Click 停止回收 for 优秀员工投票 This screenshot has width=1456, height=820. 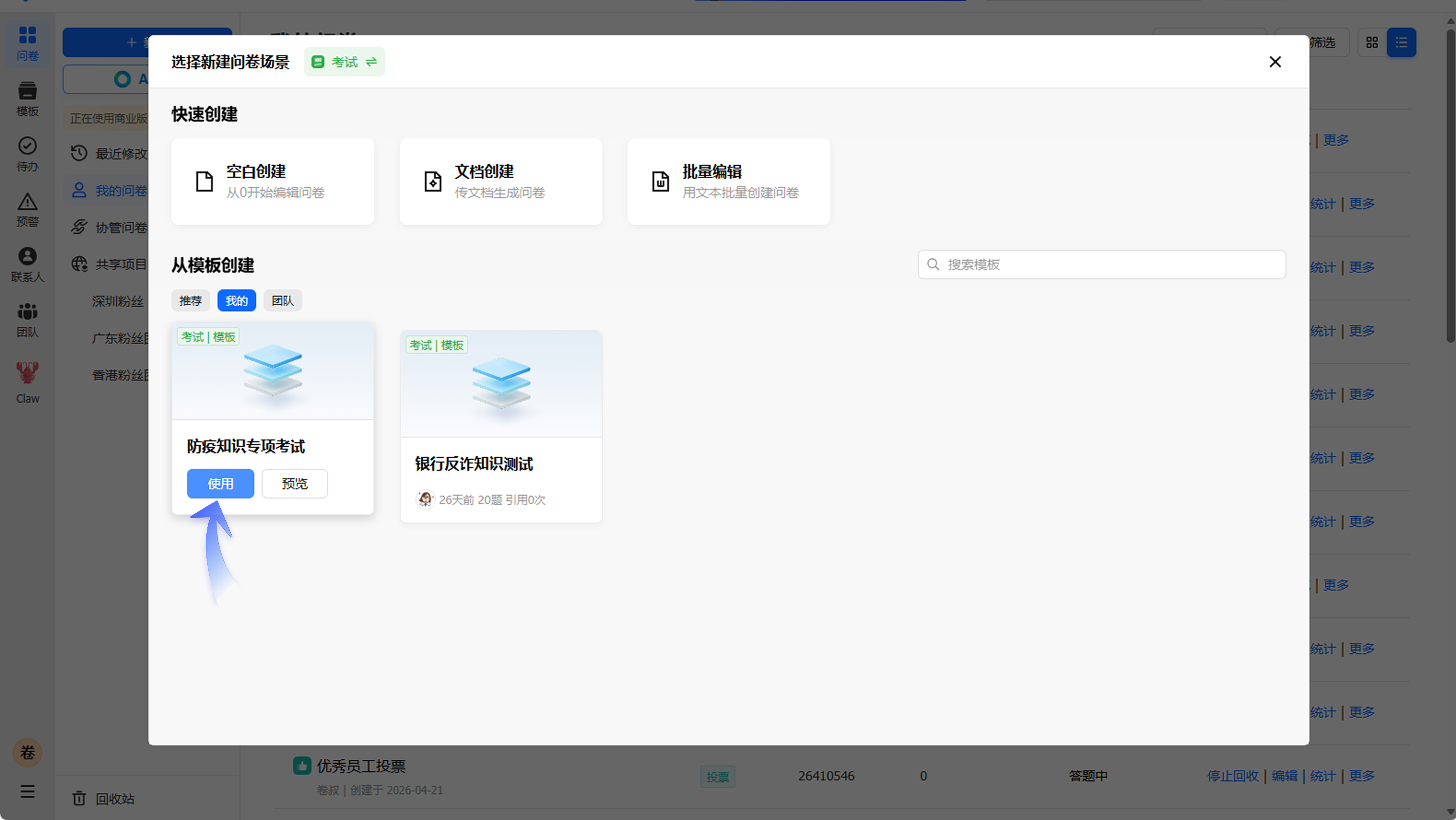(x=1233, y=776)
